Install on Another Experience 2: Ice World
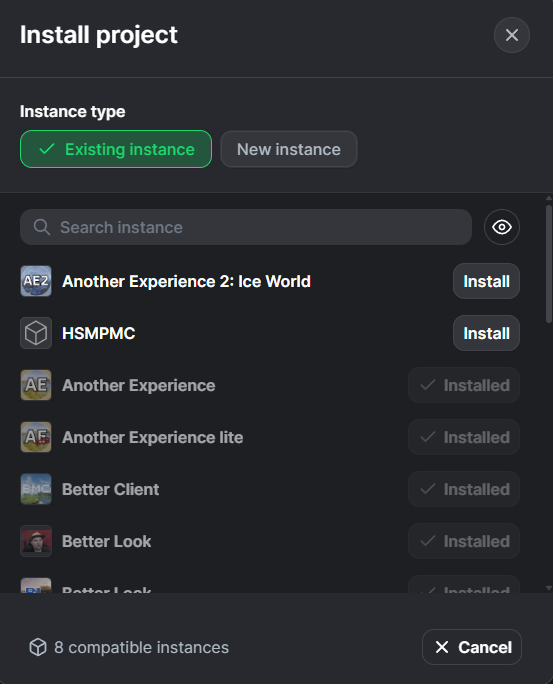The image size is (553, 684). [486, 281]
